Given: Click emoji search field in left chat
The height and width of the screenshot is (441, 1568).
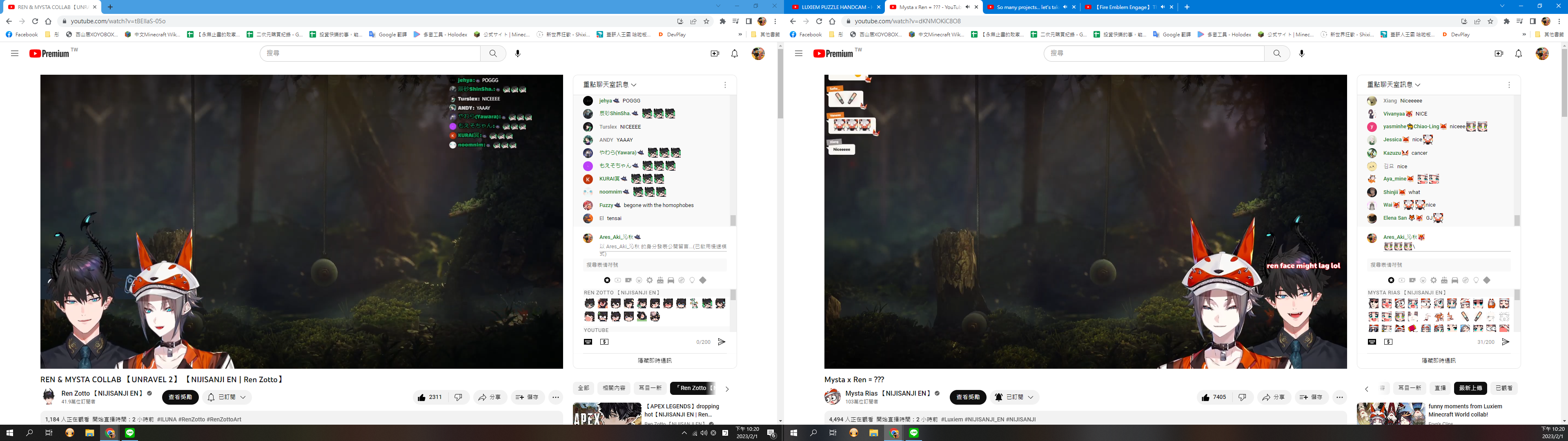Looking at the screenshot, I should pos(654,265).
